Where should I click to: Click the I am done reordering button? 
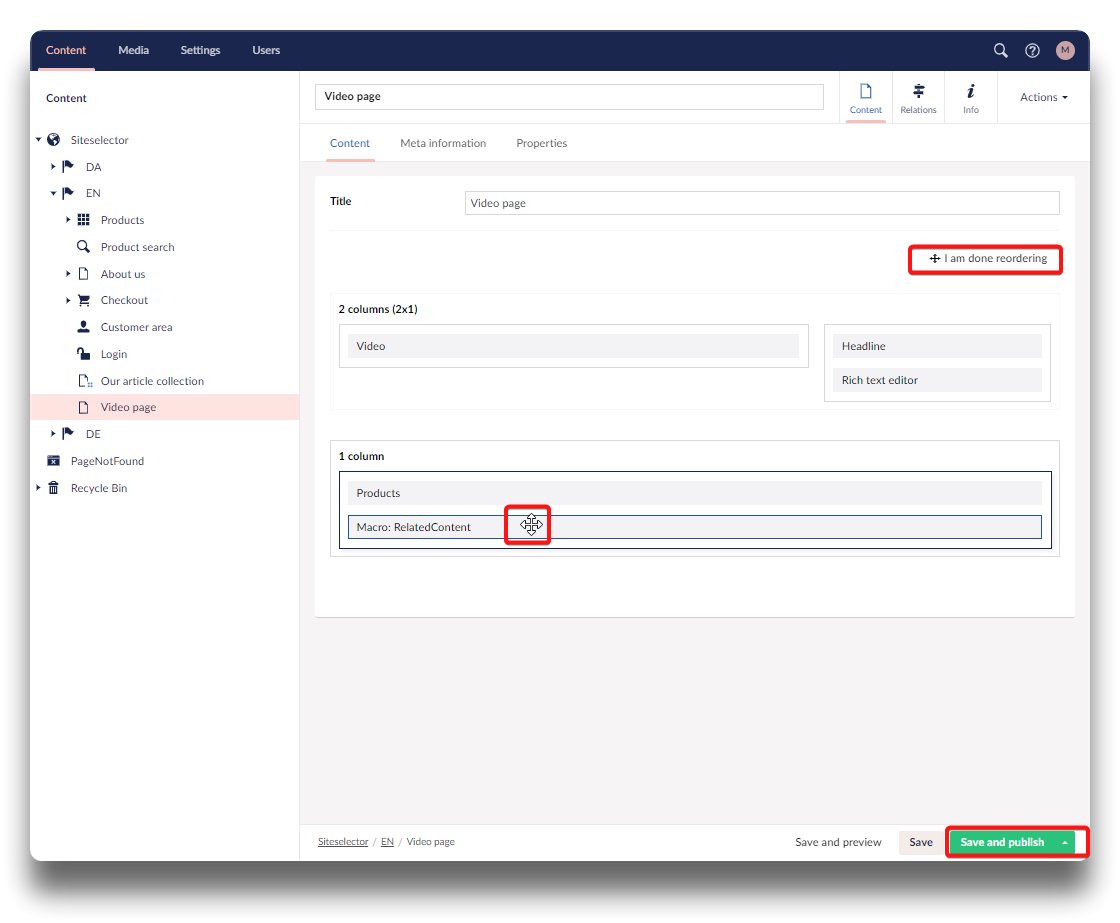(988, 259)
